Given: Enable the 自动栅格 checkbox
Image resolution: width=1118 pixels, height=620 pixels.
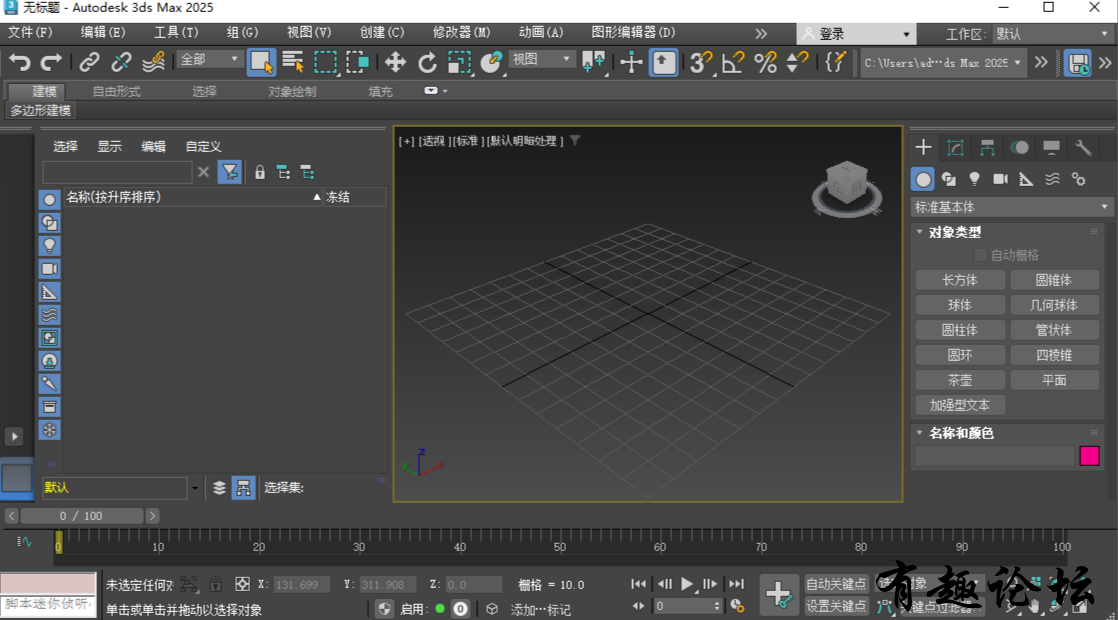Looking at the screenshot, I should (x=980, y=255).
